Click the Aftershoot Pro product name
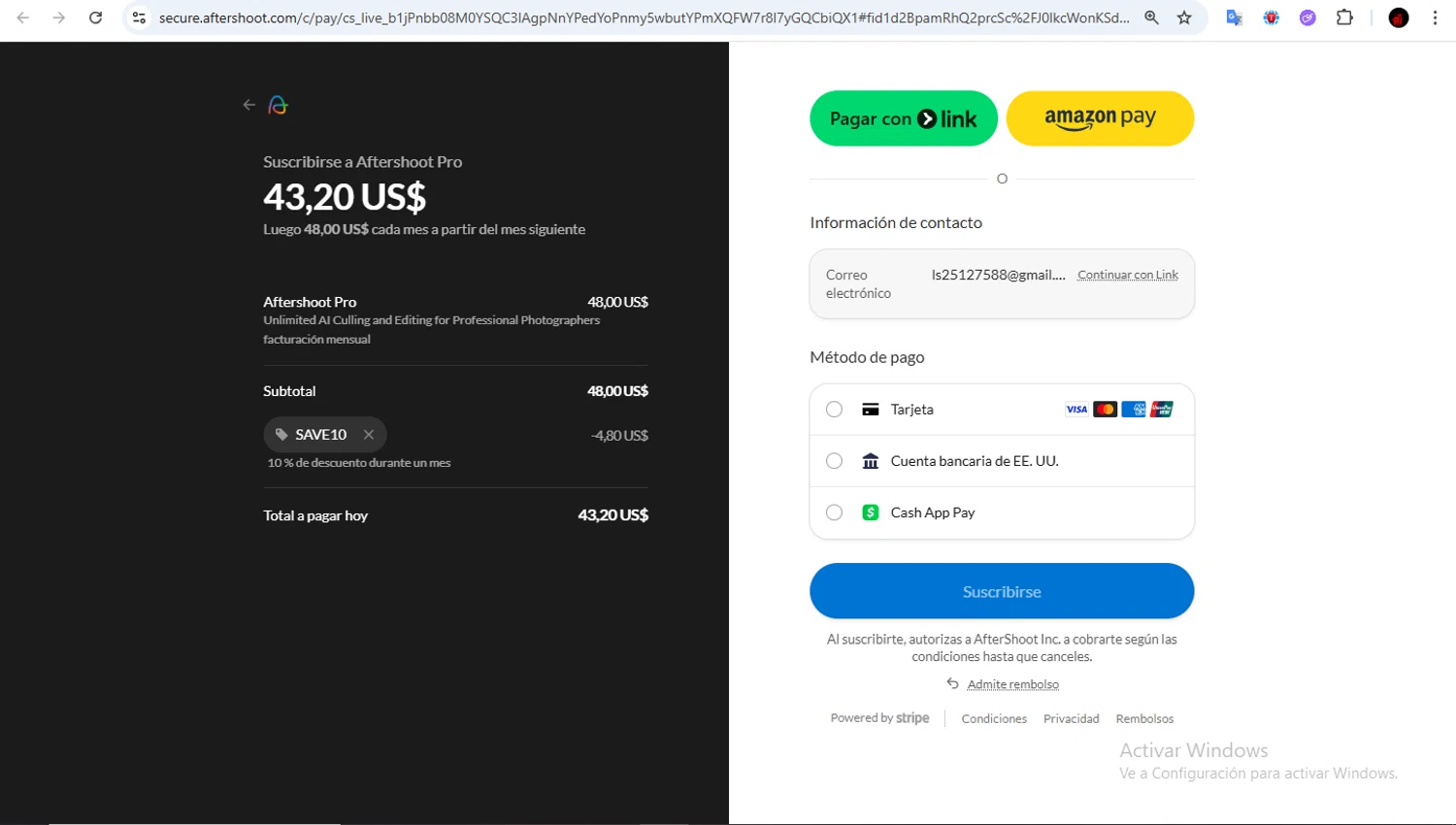 [310, 302]
